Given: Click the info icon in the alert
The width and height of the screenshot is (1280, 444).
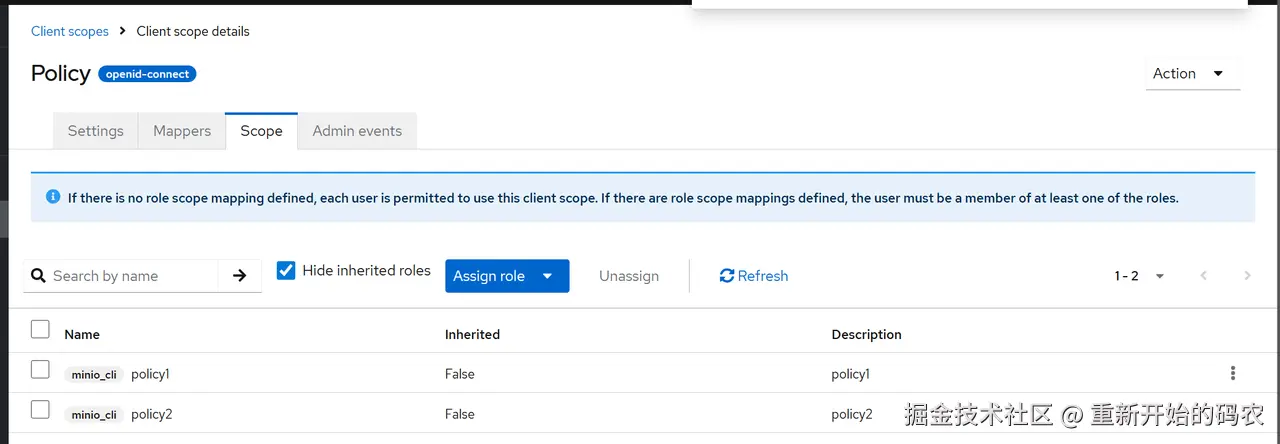Looking at the screenshot, I should click(x=53, y=197).
